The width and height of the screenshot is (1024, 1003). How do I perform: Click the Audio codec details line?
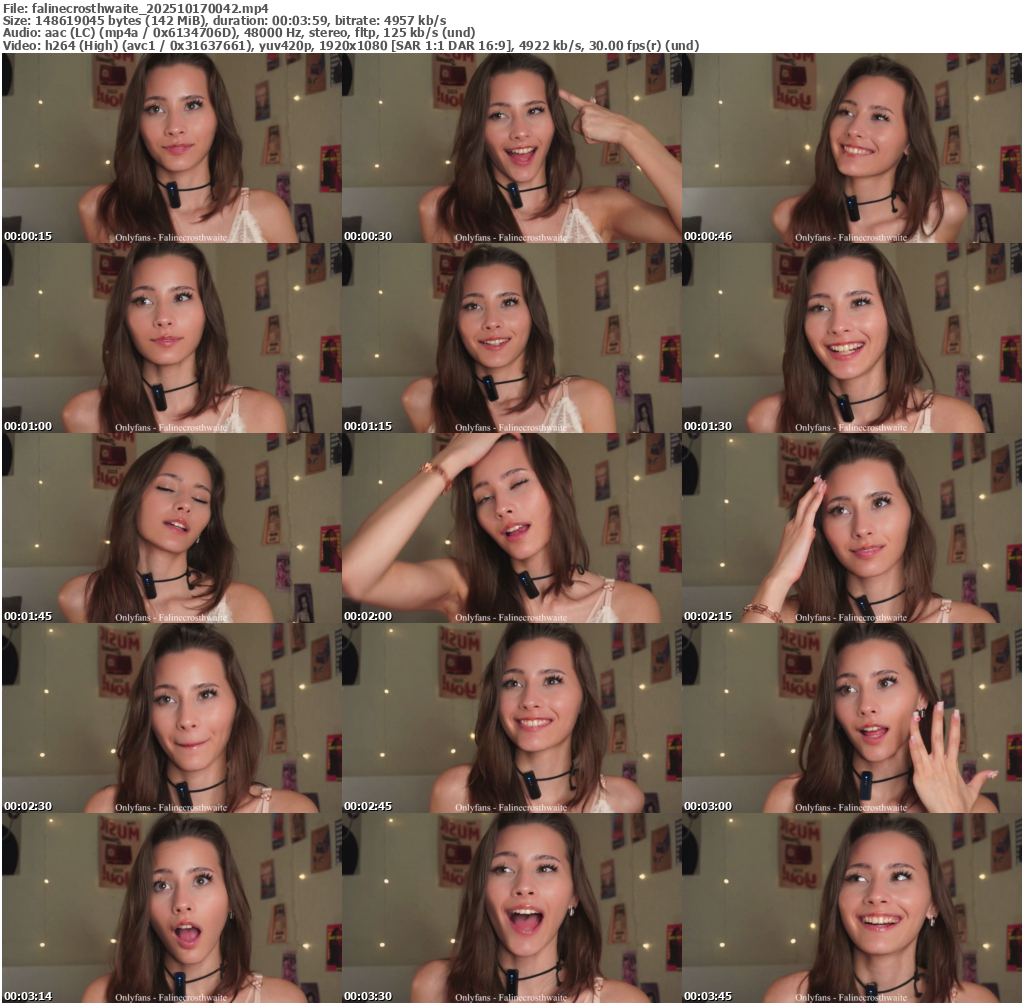point(239,33)
